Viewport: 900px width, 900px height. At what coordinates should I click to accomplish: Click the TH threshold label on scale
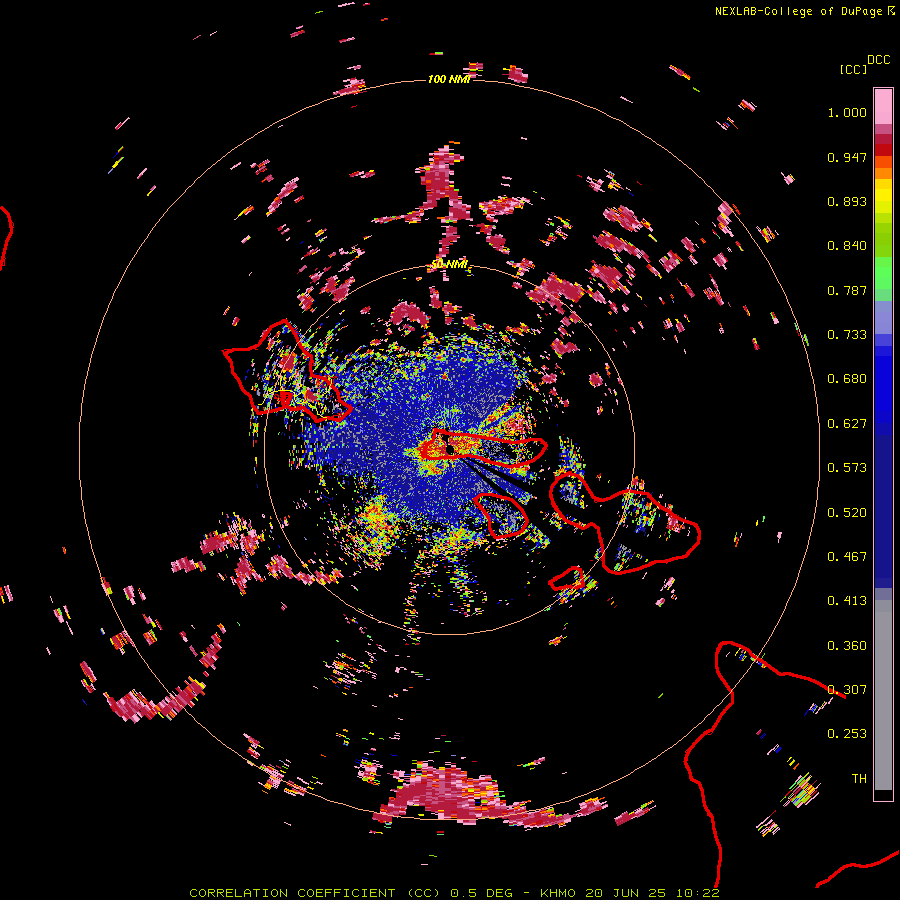[x=859, y=779]
